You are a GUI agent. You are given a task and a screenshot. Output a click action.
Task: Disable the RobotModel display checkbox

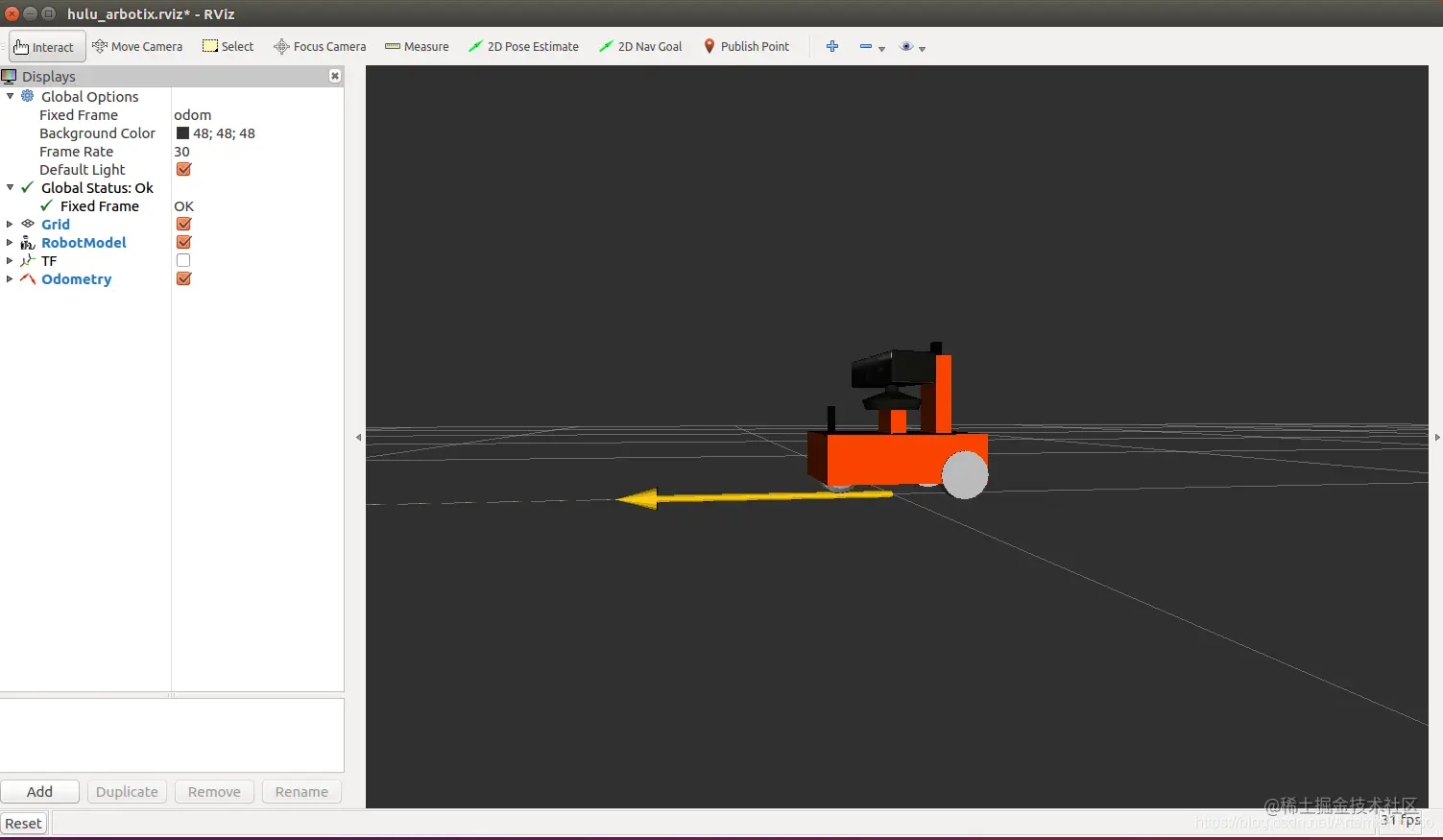183,242
